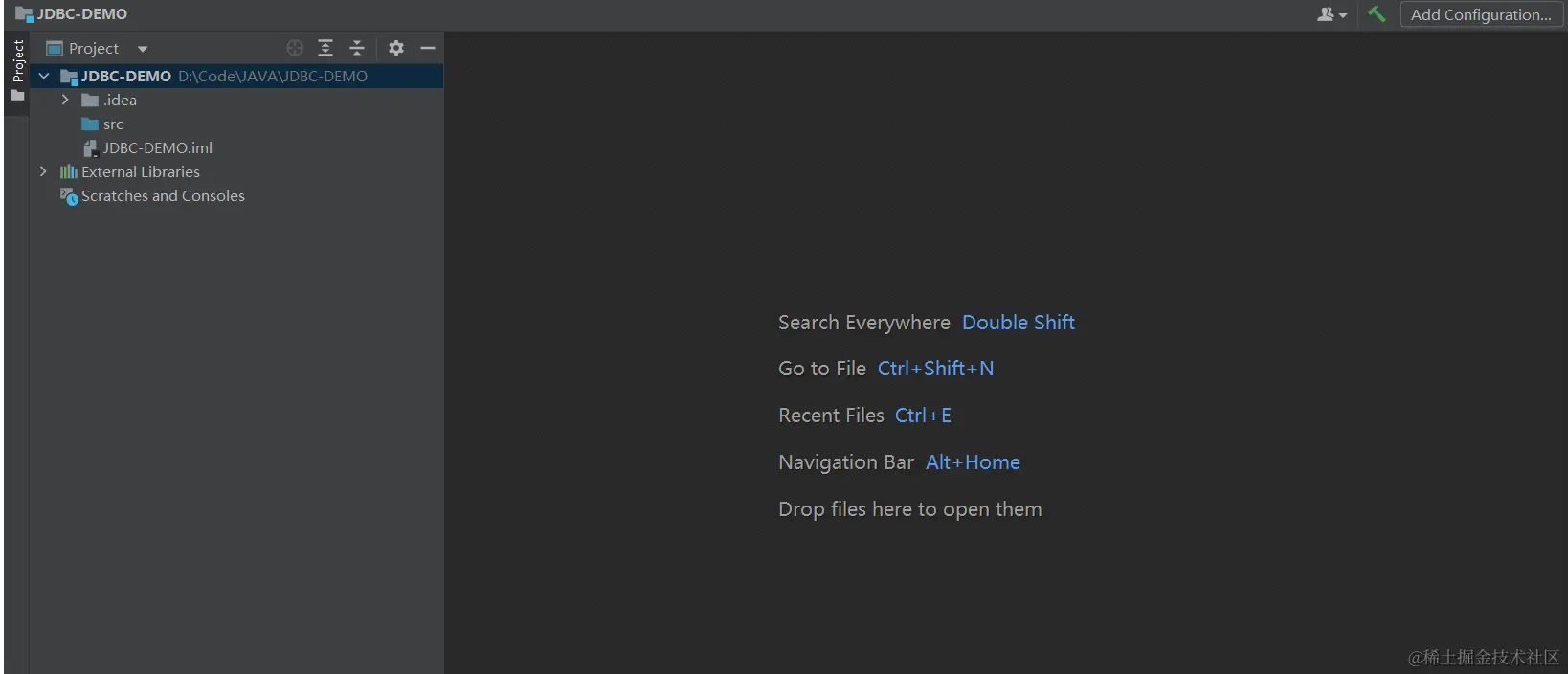Click the project path D:\Code\JAVA\JDBC-DEMO
This screenshot has height=674, width=1568.
[x=273, y=76]
